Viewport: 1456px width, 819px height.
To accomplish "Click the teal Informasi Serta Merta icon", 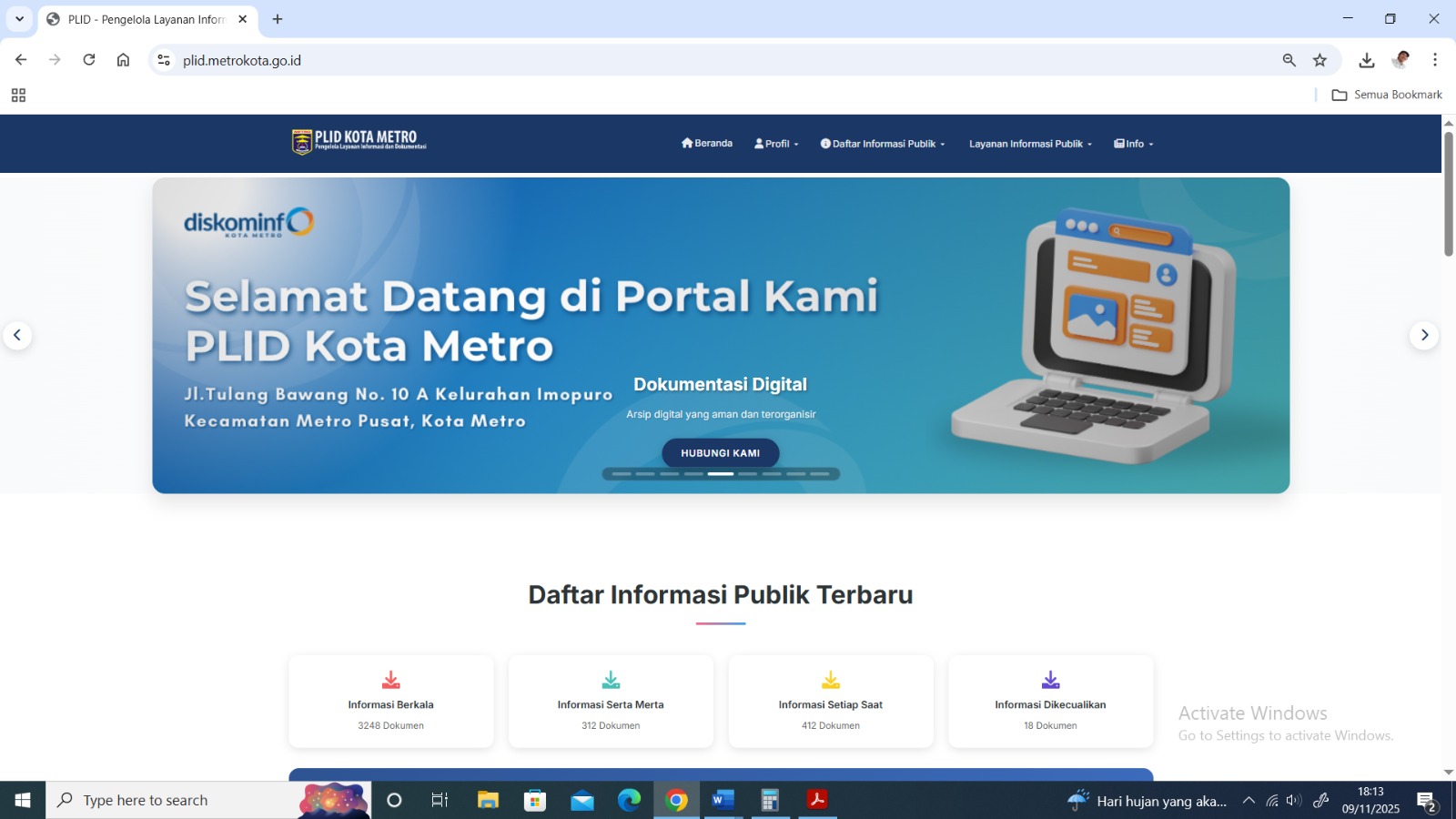I will point(611,680).
